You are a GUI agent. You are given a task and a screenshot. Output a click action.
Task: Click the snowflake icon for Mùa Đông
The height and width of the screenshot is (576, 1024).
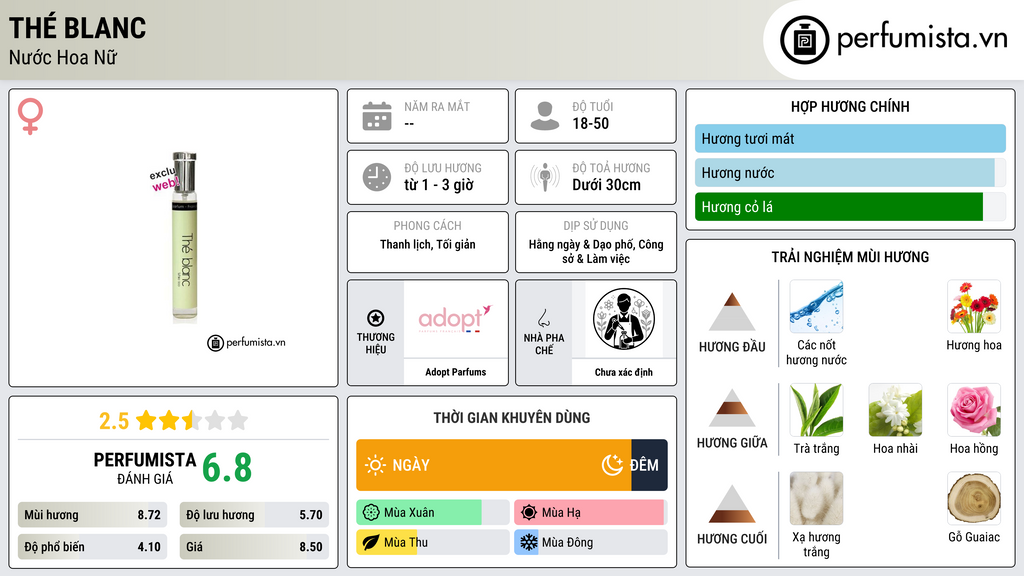pos(529,542)
